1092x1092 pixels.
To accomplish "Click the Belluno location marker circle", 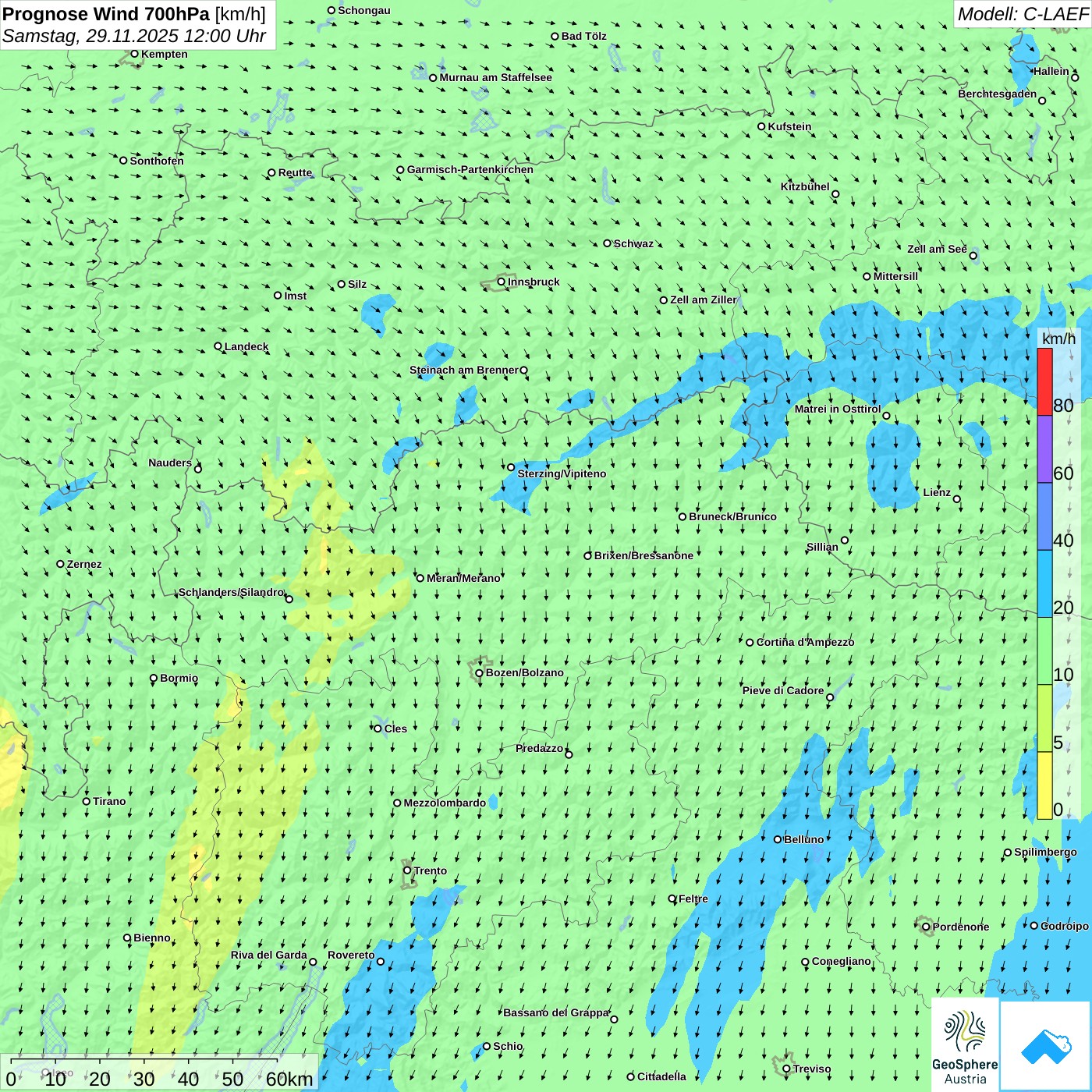I will coord(778,839).
